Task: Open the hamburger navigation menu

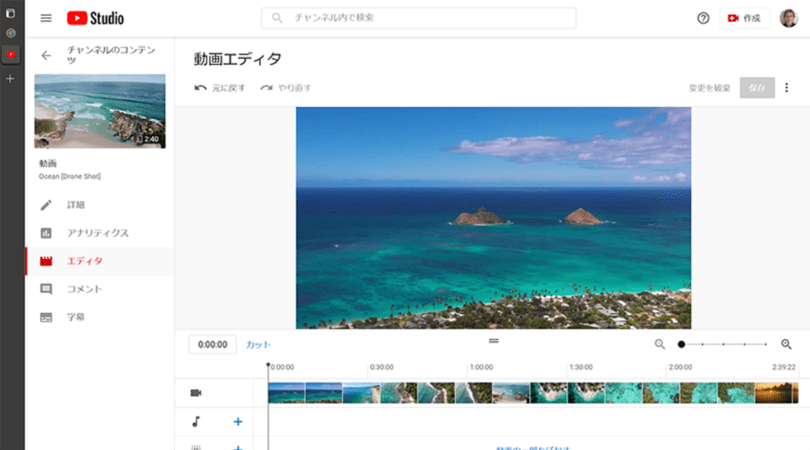Action: coord(46,18)
